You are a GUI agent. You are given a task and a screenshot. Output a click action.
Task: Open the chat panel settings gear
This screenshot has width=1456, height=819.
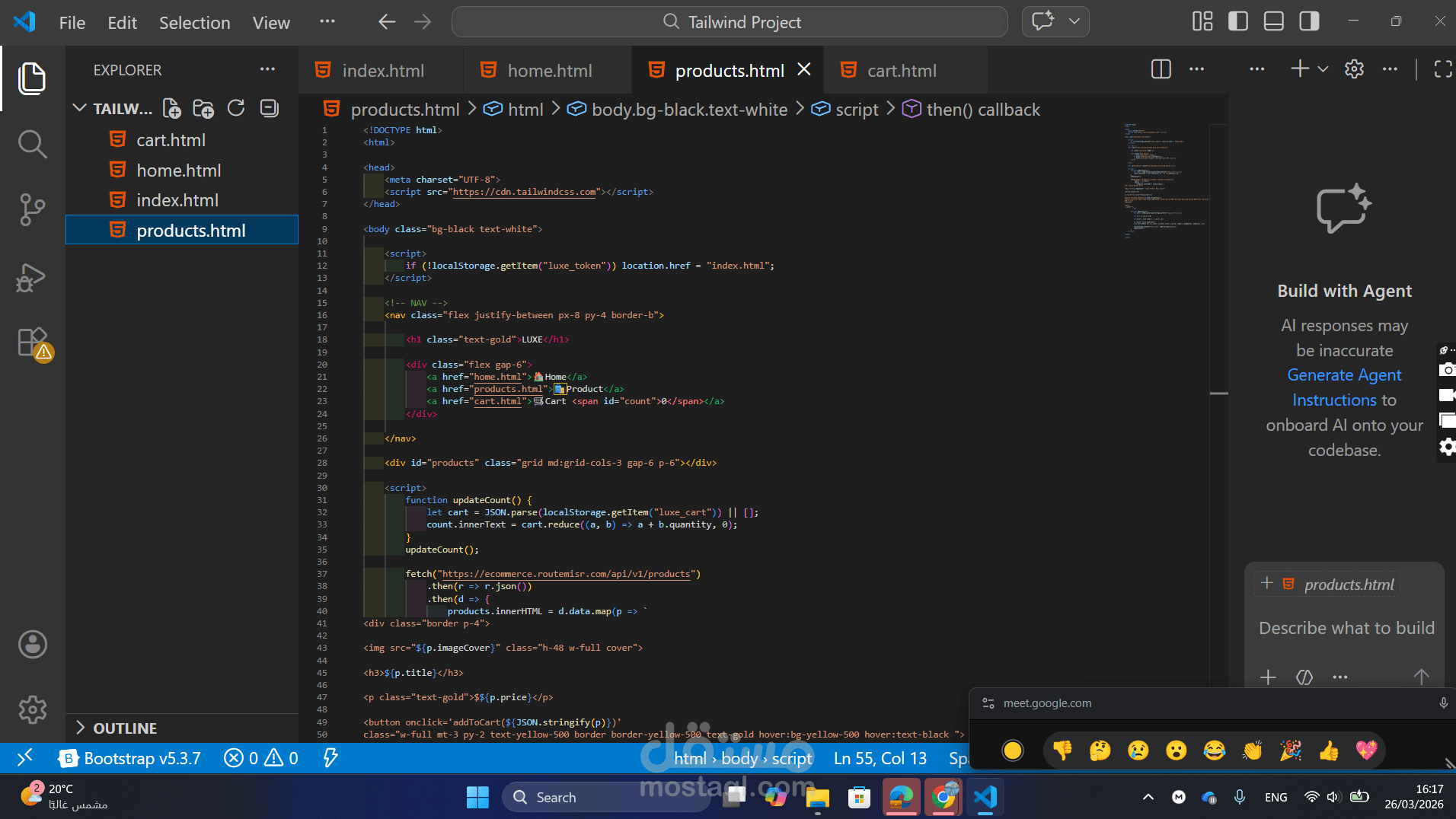[x=1354, y=69]
